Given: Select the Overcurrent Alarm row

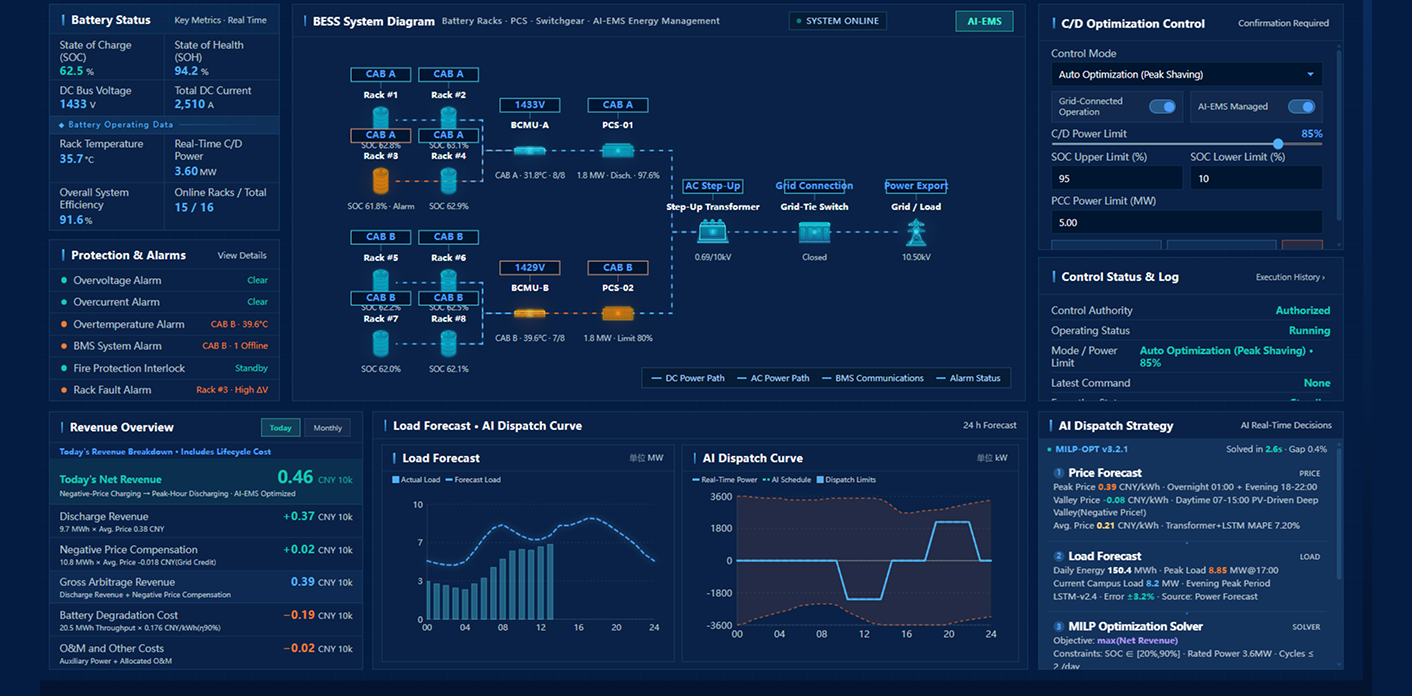Looking at the screenshot, I should pyautogui.click(x=164, y=302).
